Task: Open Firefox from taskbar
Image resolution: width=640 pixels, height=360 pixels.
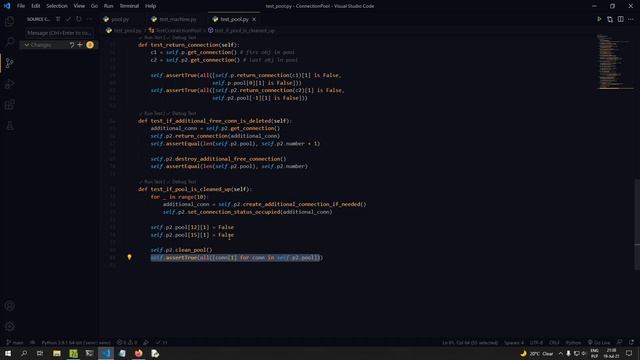Action: coord(139,353)
